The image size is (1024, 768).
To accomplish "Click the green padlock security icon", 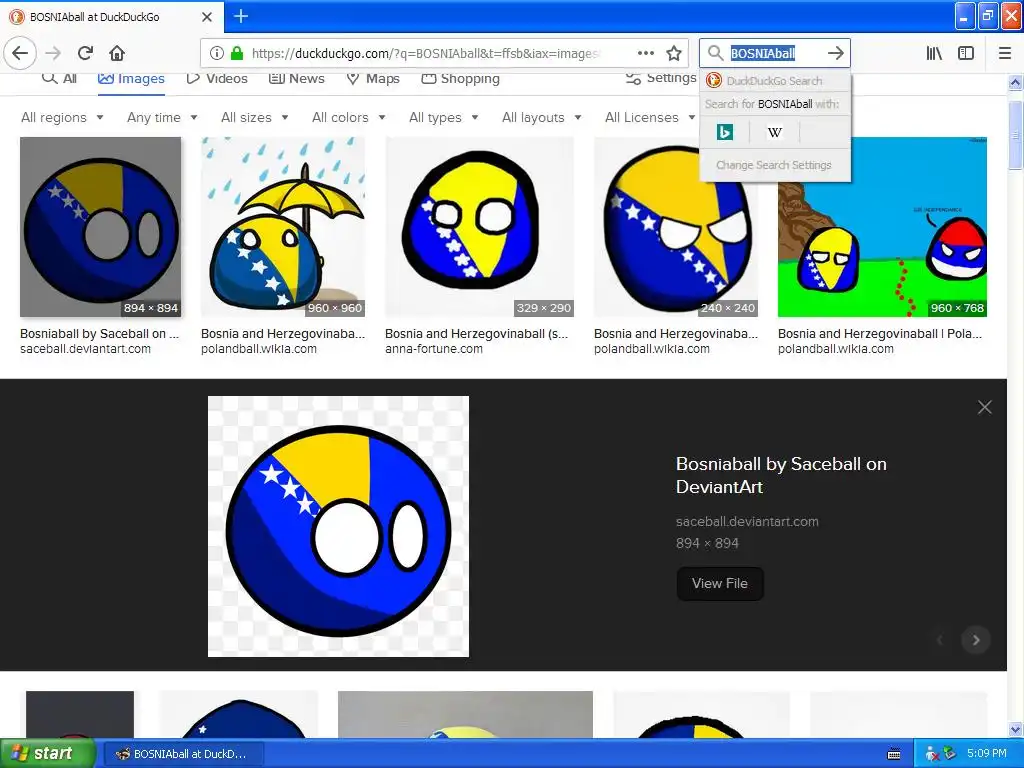I will click(237, 53).
